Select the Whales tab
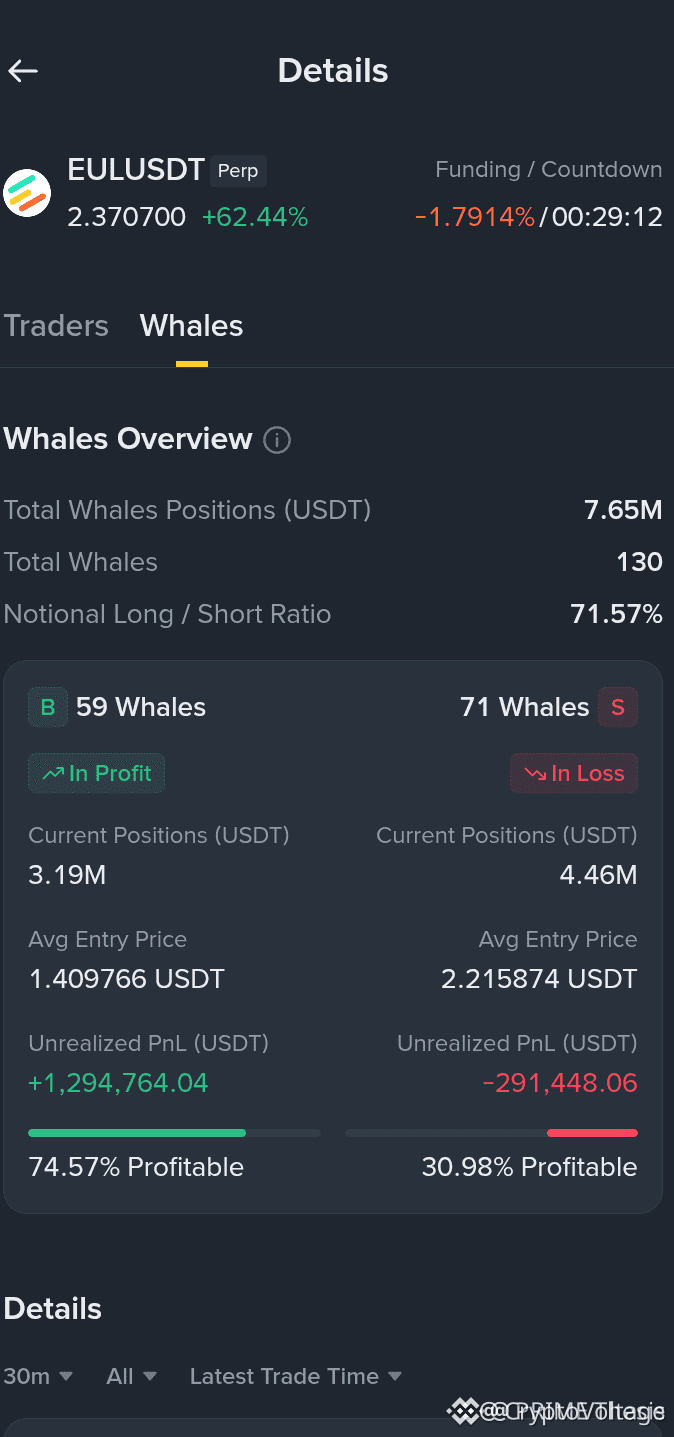 click(x=192, y=326)
